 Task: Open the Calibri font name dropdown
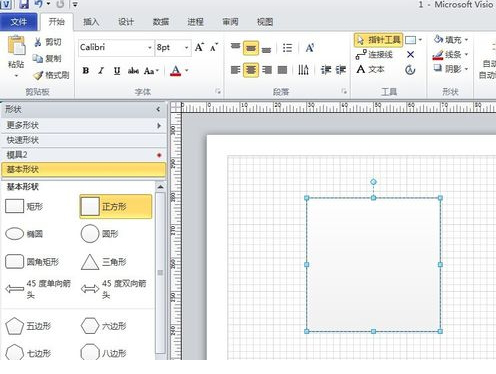[x=150, y=48]
